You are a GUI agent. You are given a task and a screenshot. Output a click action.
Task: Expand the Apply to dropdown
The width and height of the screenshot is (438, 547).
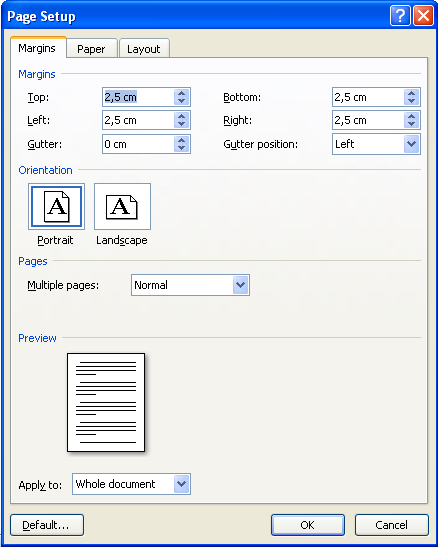pos(182,484)
